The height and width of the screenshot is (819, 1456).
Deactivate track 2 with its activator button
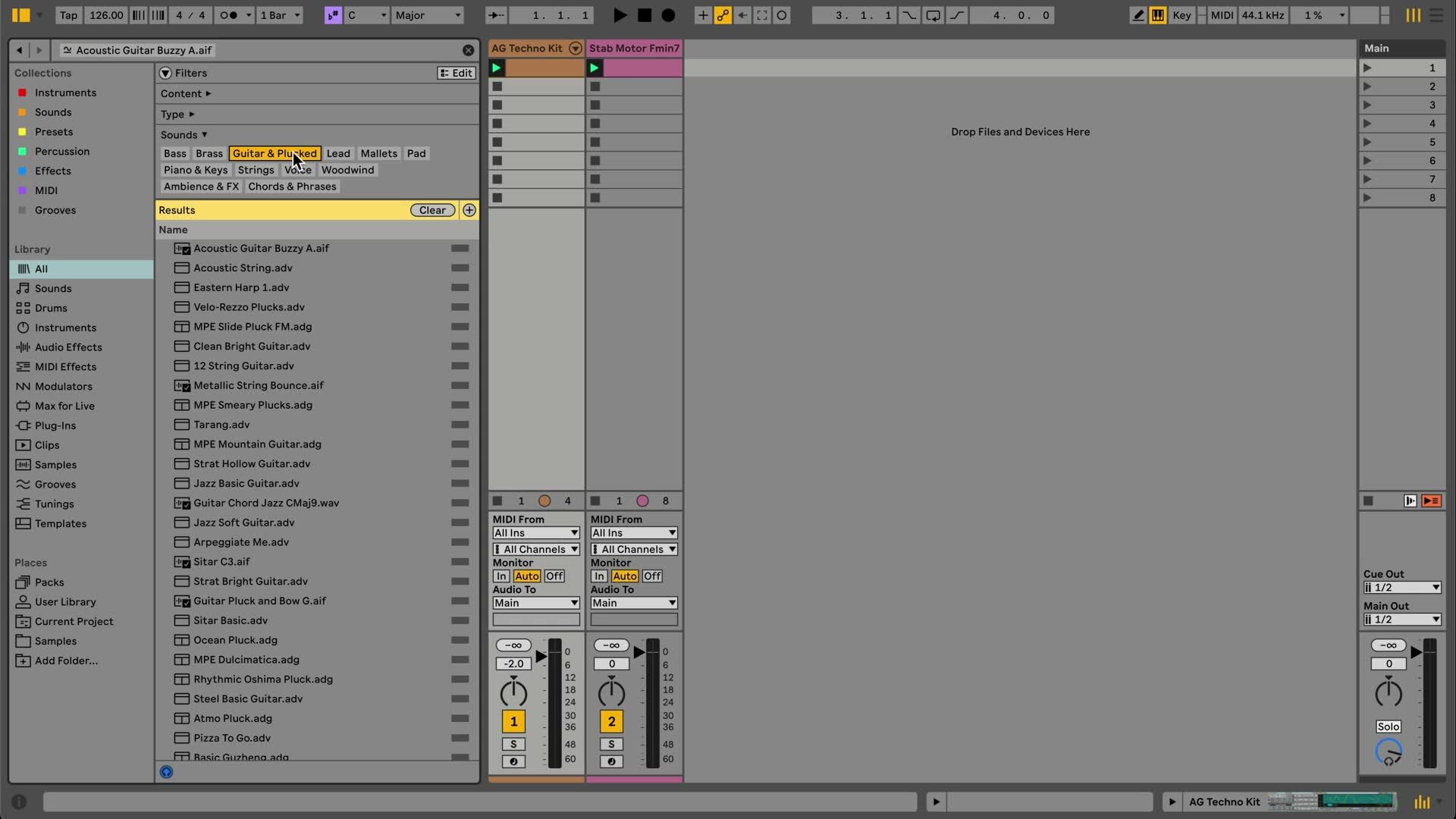[x=611, y=721]
